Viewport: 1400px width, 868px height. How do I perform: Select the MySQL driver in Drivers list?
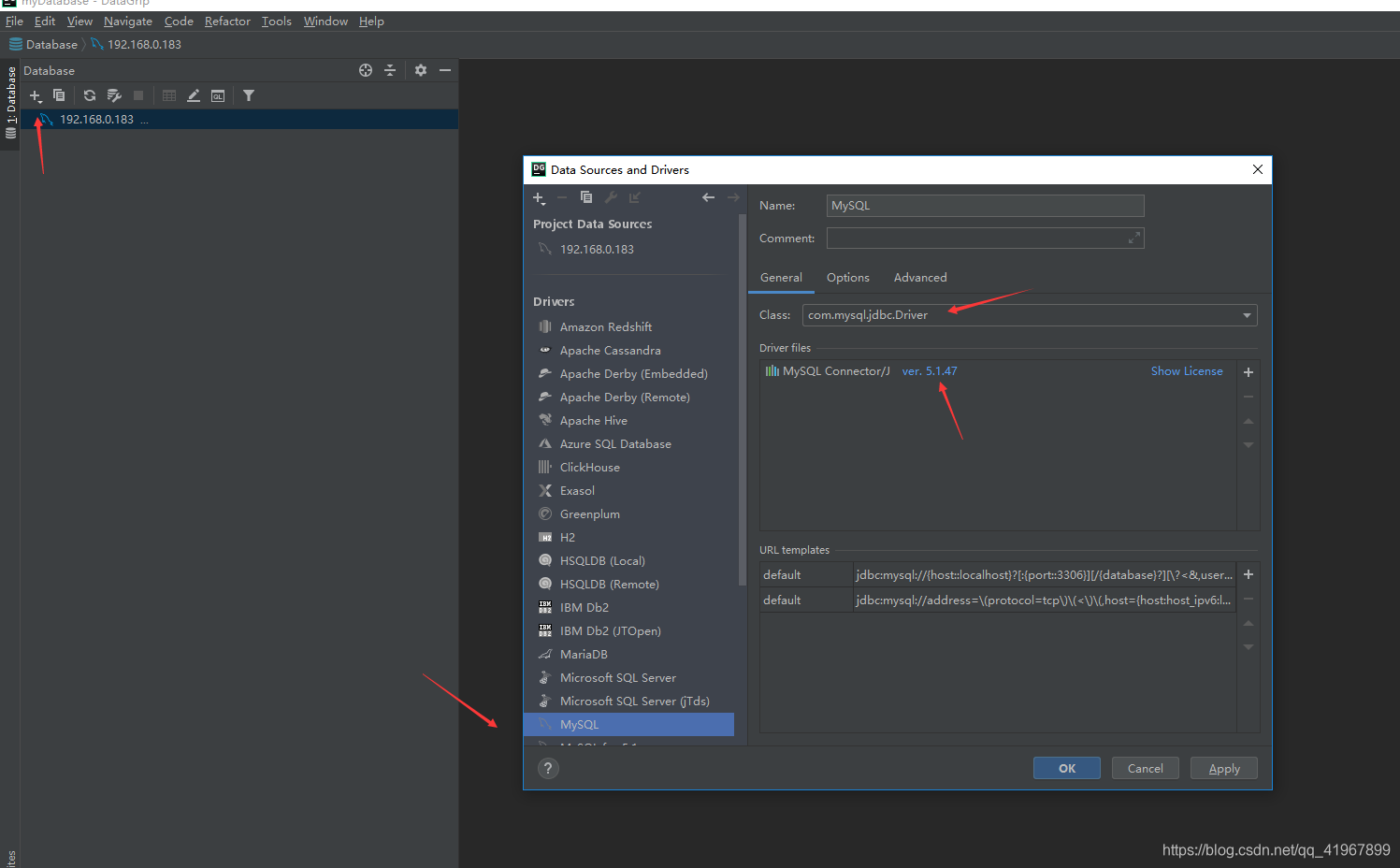[x=629, y=725]
